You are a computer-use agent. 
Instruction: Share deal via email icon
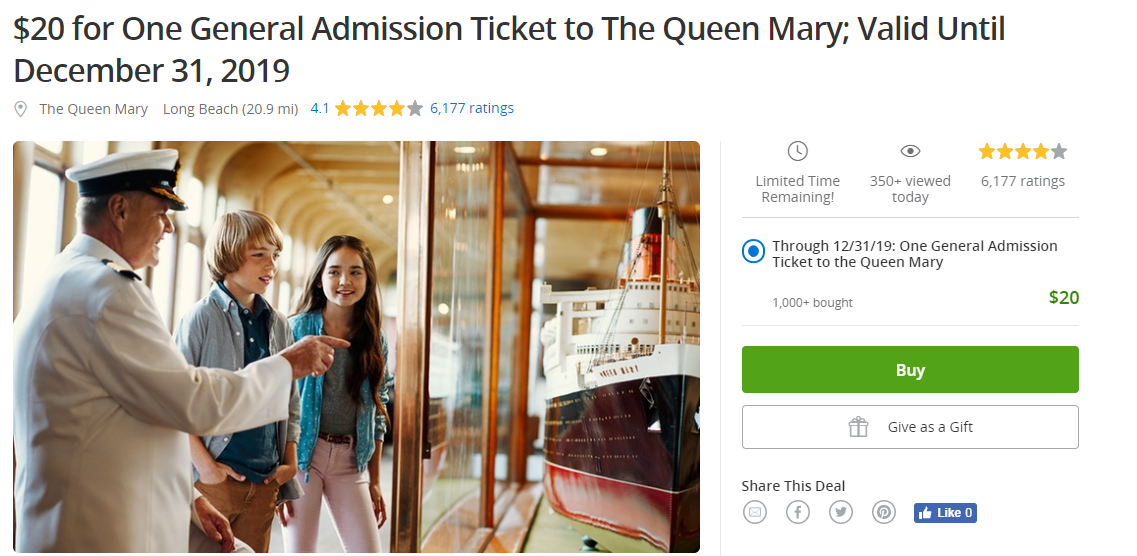(x=755, y=512)
